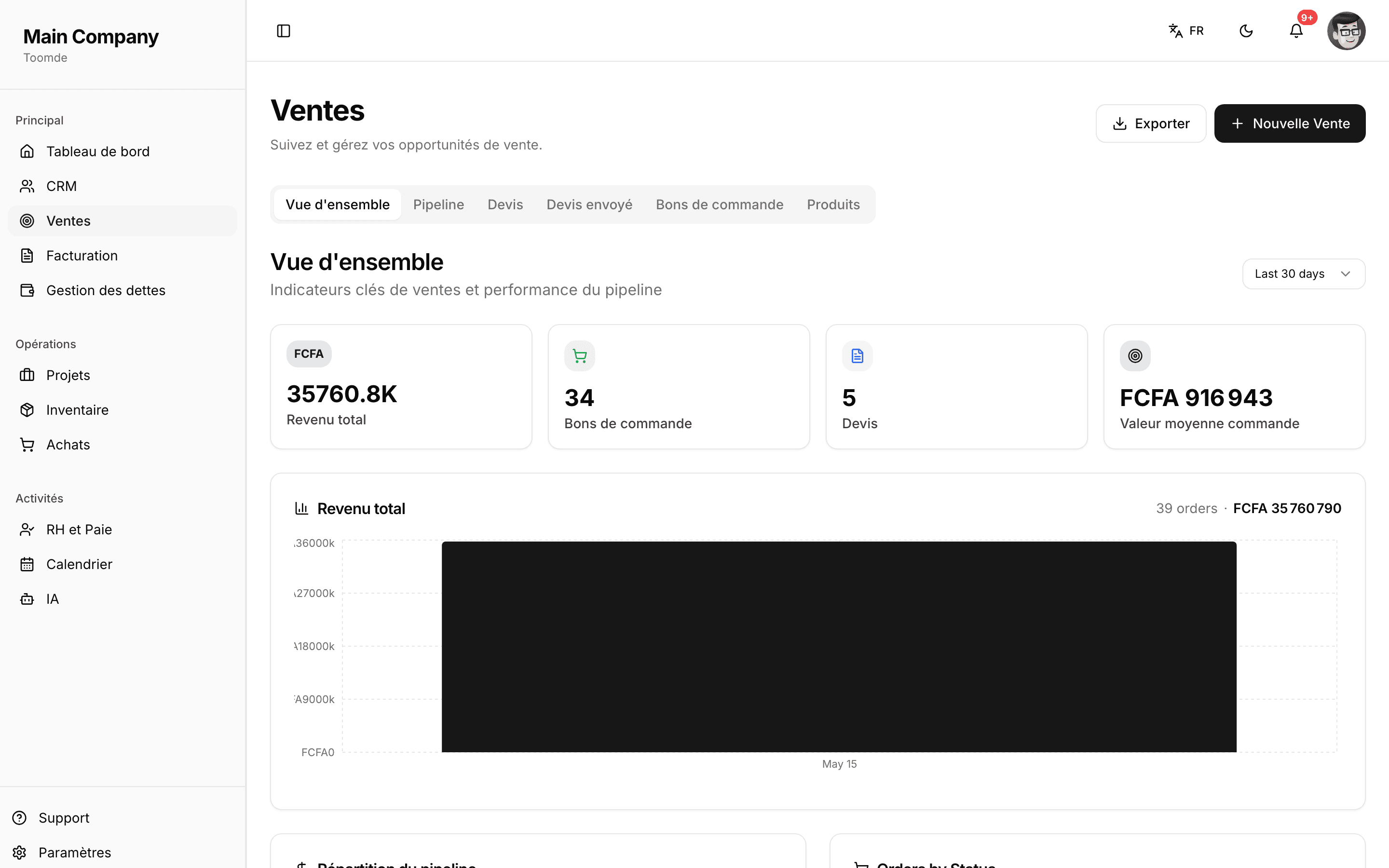1389x868 pixels.
Task: Open Tableau de bord home icon
Action: (x=27, y=151)
